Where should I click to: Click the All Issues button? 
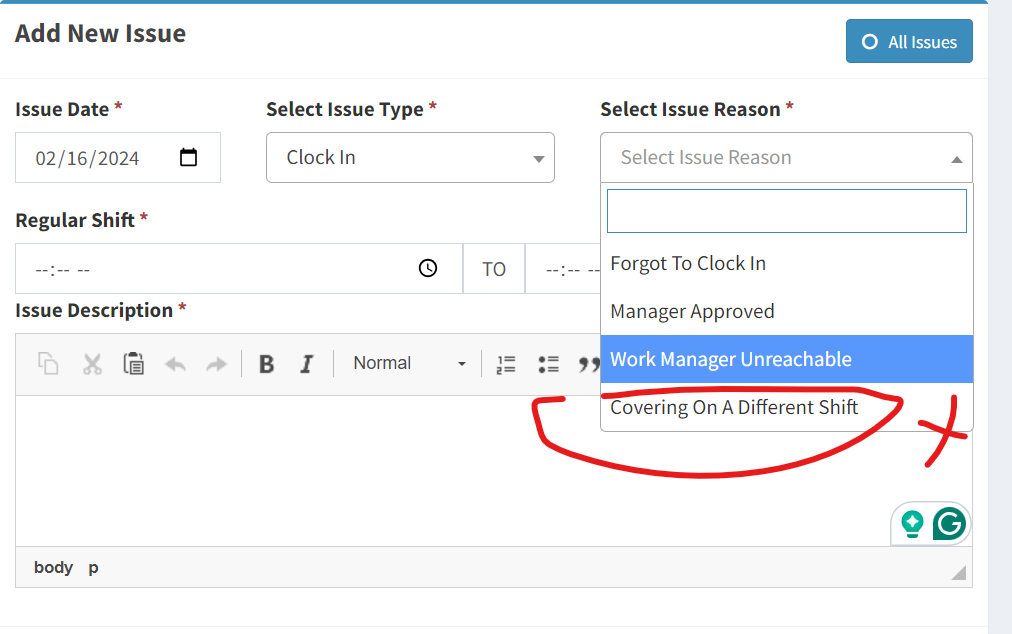click(909, 42)
